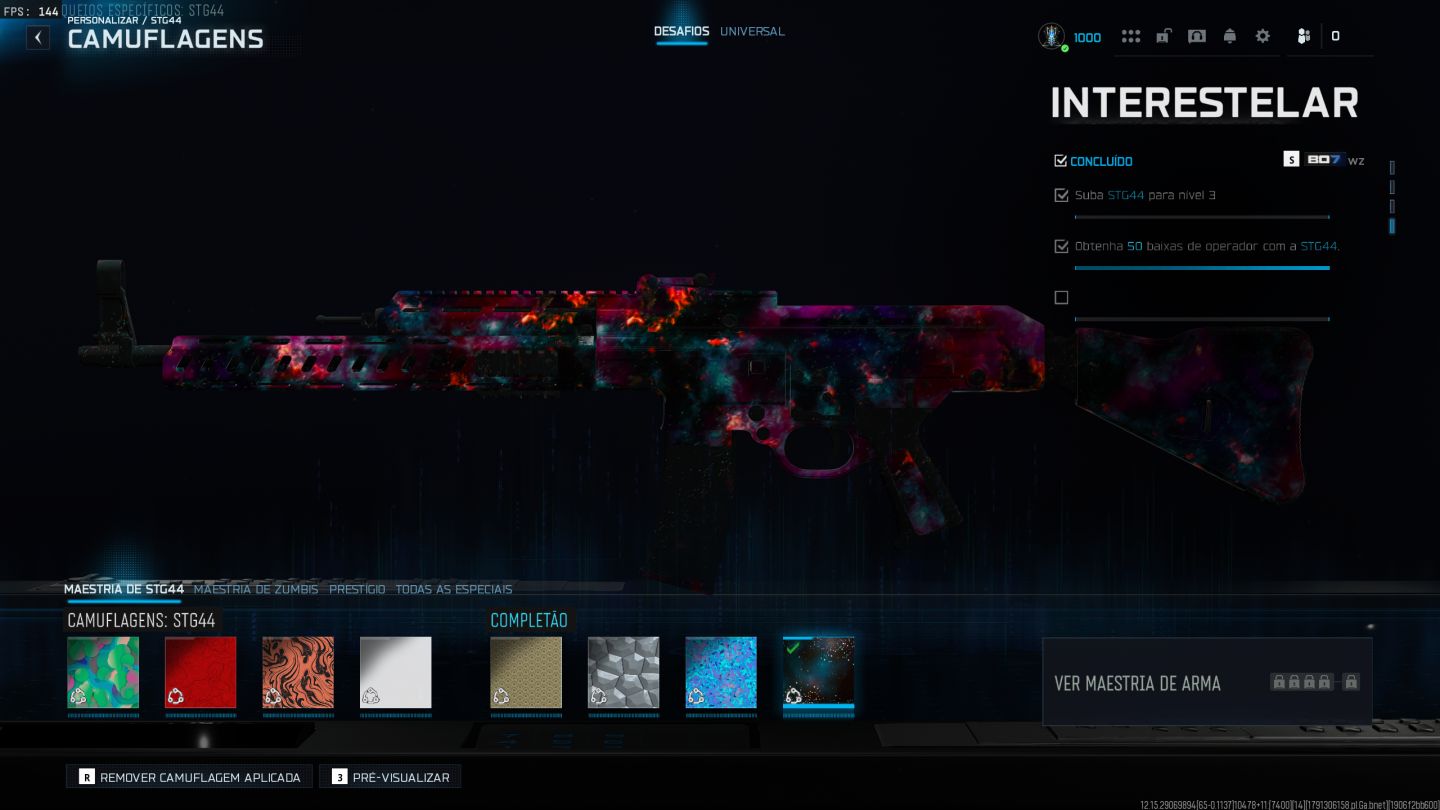Select the green and pink camo swatch
This screenshot has height=810, width=1440.
click(x=103, y=672)
